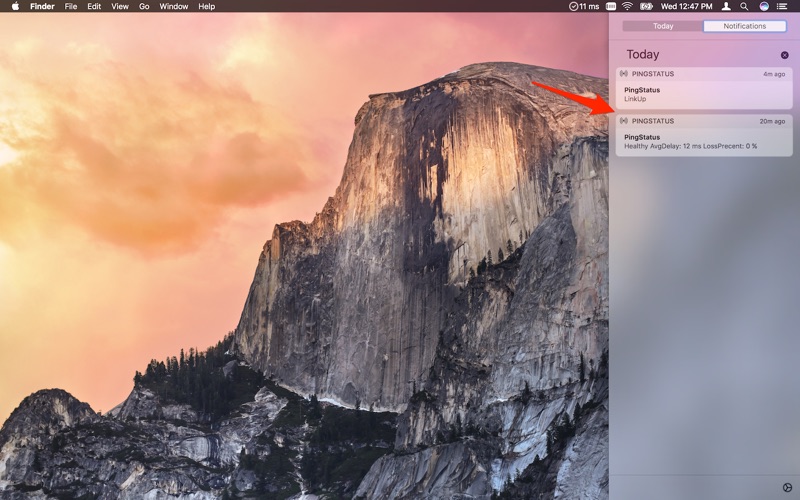Click the 20m ago timestamp
800x500 pixels.
[772, 121]
